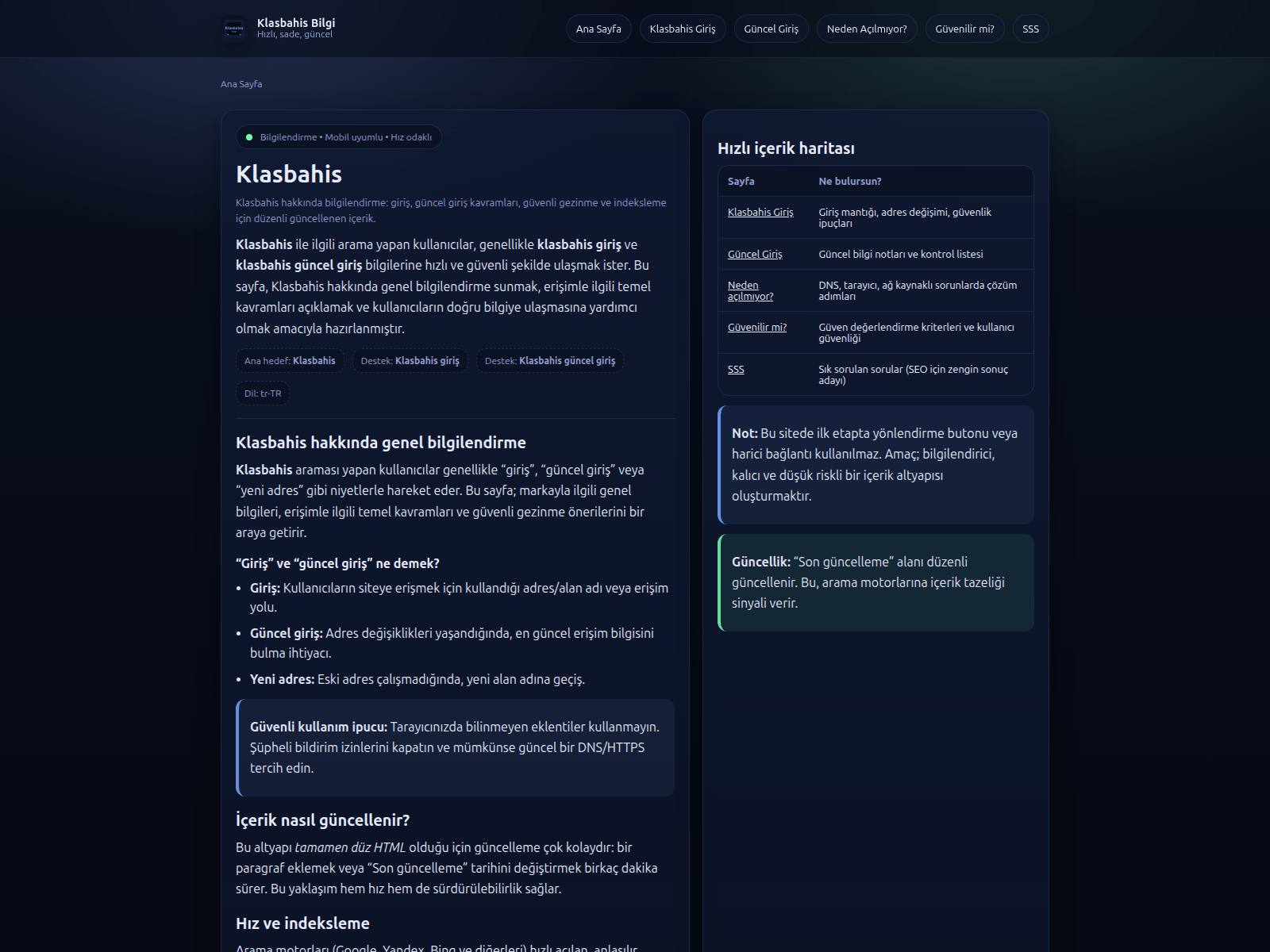Follow the Güvenilir mi? table link

[757, 327]
